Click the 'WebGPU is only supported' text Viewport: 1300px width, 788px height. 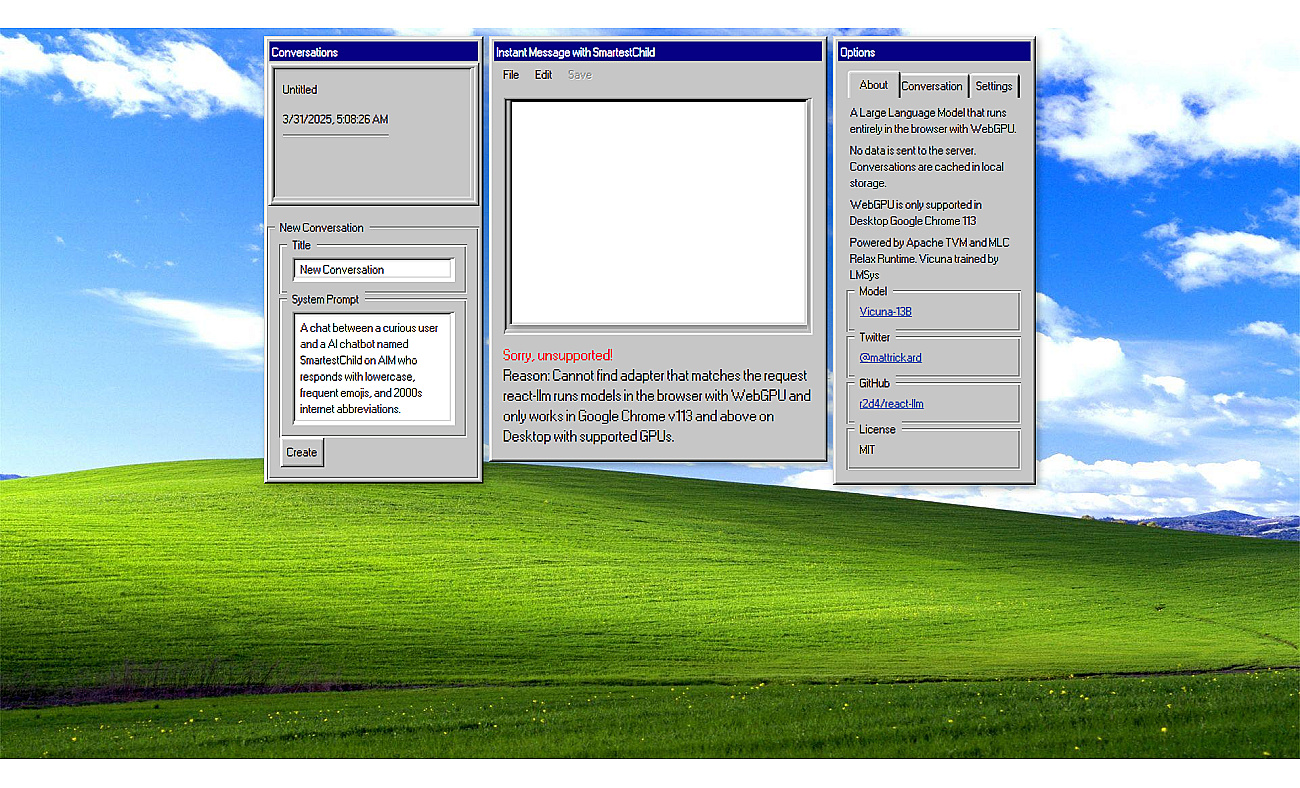[x=916, y=213]
